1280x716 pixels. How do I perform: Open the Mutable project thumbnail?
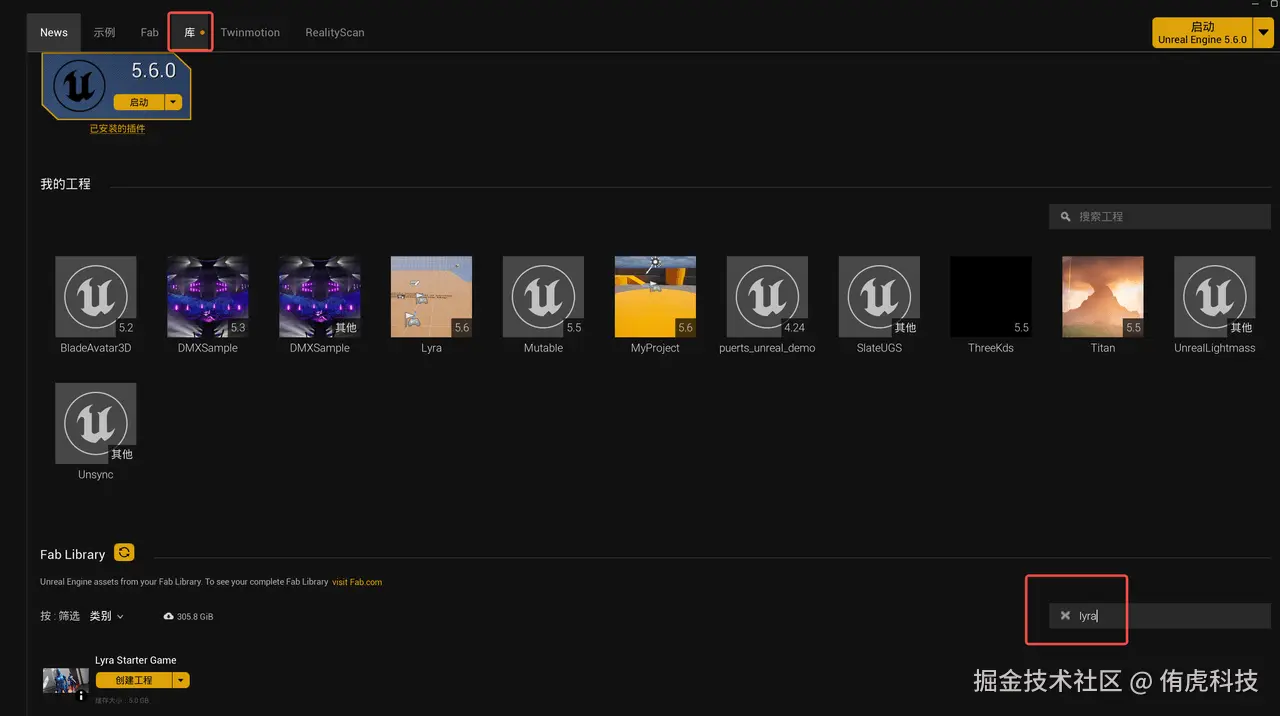coord(544,297)
